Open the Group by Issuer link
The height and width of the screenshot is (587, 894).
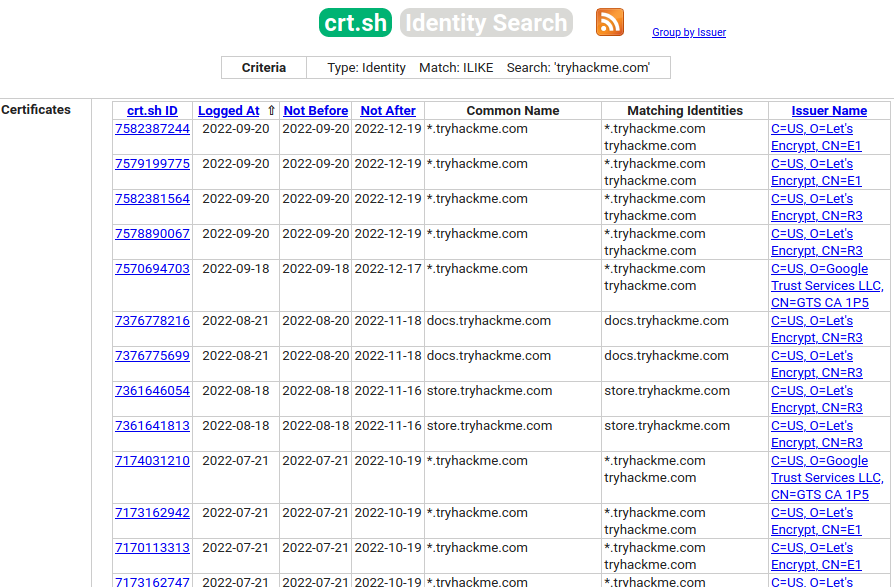(x=689, y=32)
